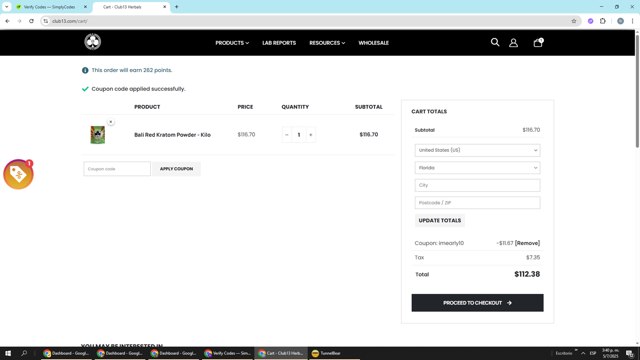Decrease quantity with minus button
The image size is (640, 360).
pos(287,135)
